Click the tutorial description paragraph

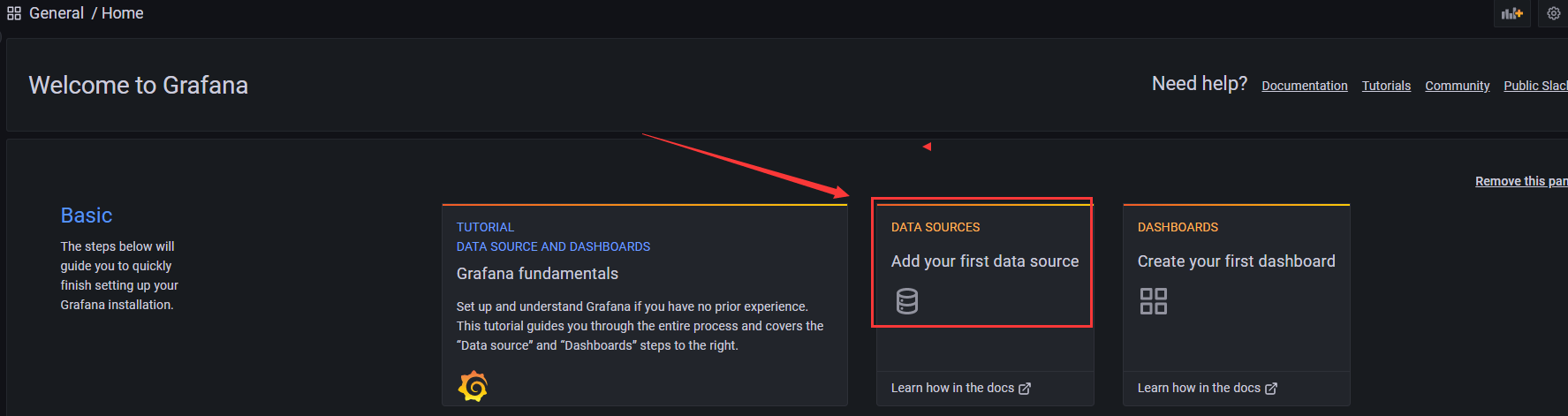[x=640, y=326]
